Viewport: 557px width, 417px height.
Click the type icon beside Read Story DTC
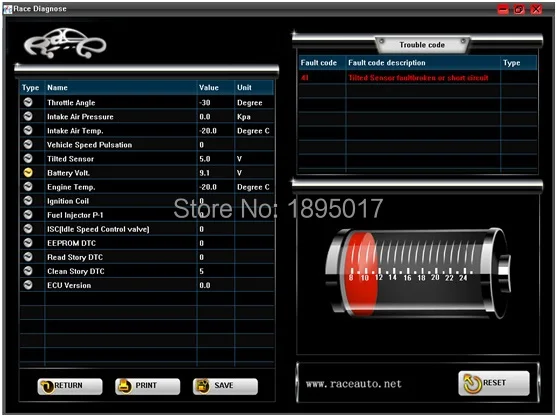(x=28, y=256)
